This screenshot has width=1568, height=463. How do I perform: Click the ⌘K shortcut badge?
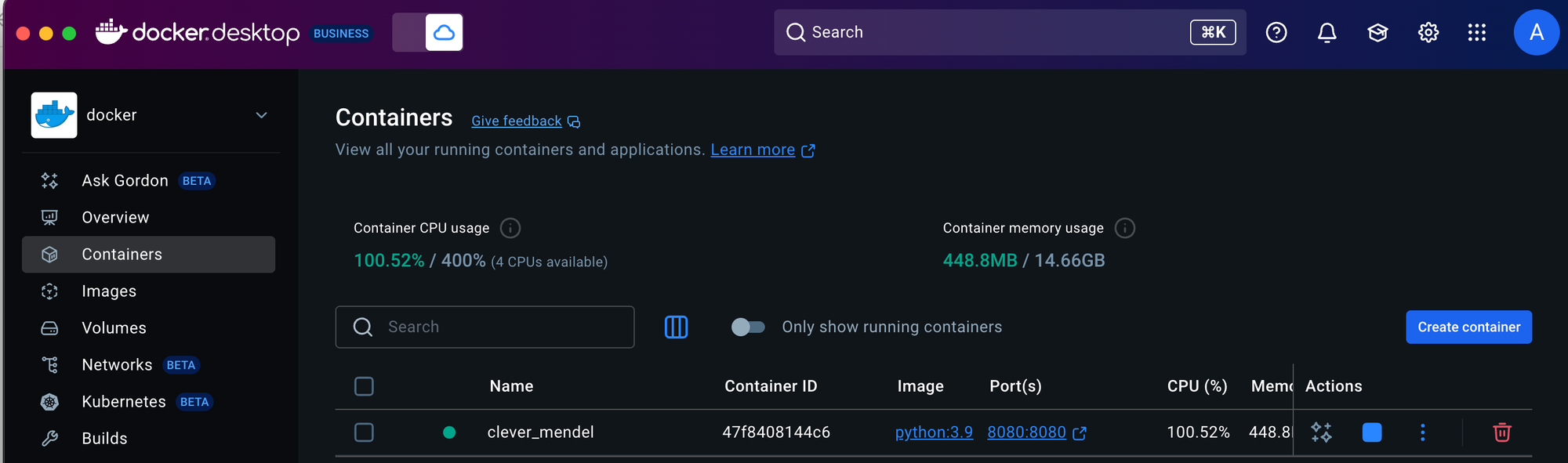click(x=1213, y=32)
